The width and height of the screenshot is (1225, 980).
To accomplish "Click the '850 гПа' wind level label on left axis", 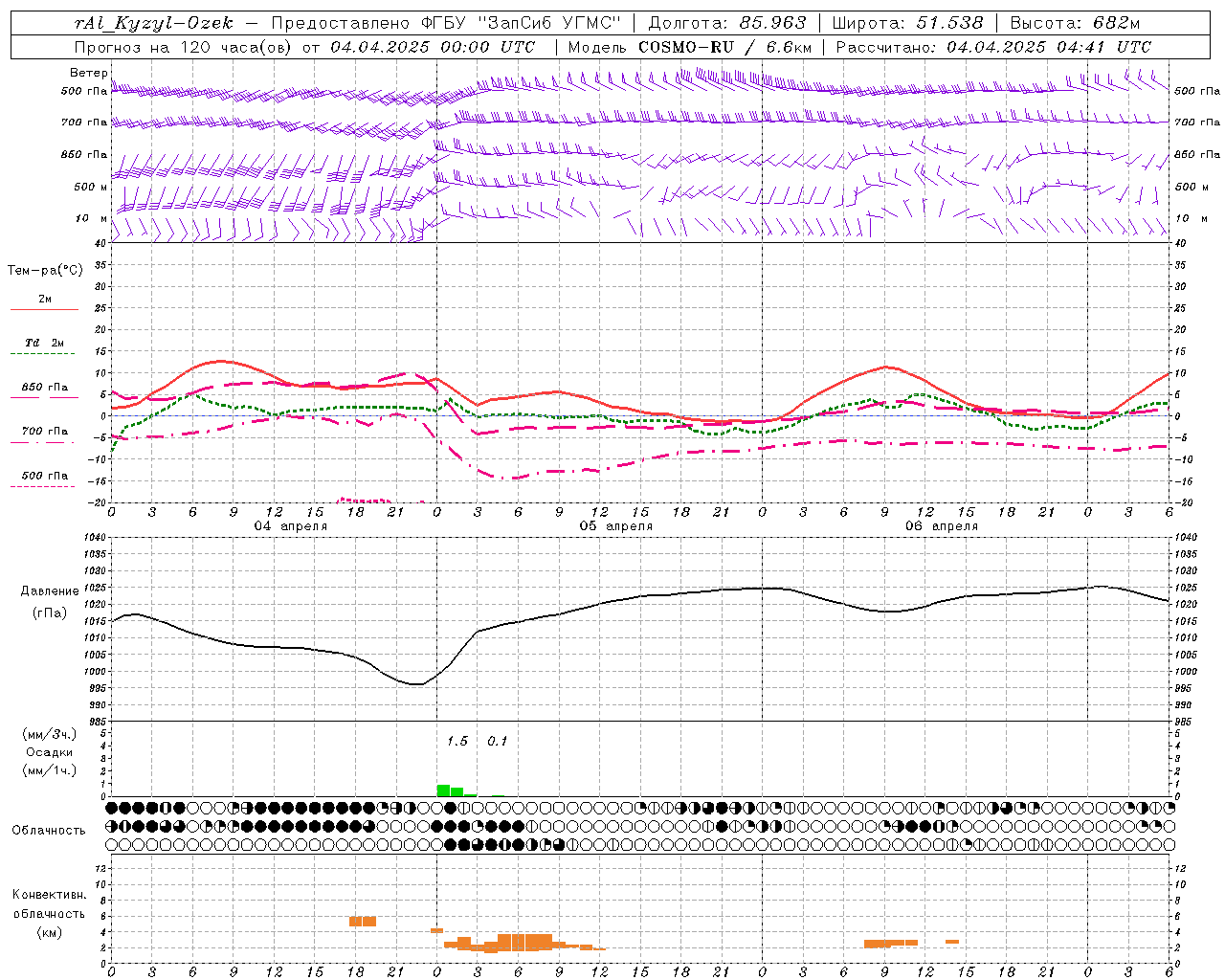I will pos(84,154).
